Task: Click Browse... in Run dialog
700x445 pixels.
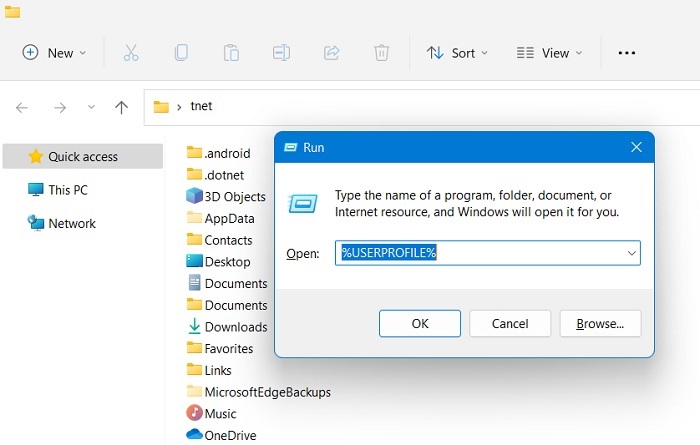Action: [x=600, y=323]
